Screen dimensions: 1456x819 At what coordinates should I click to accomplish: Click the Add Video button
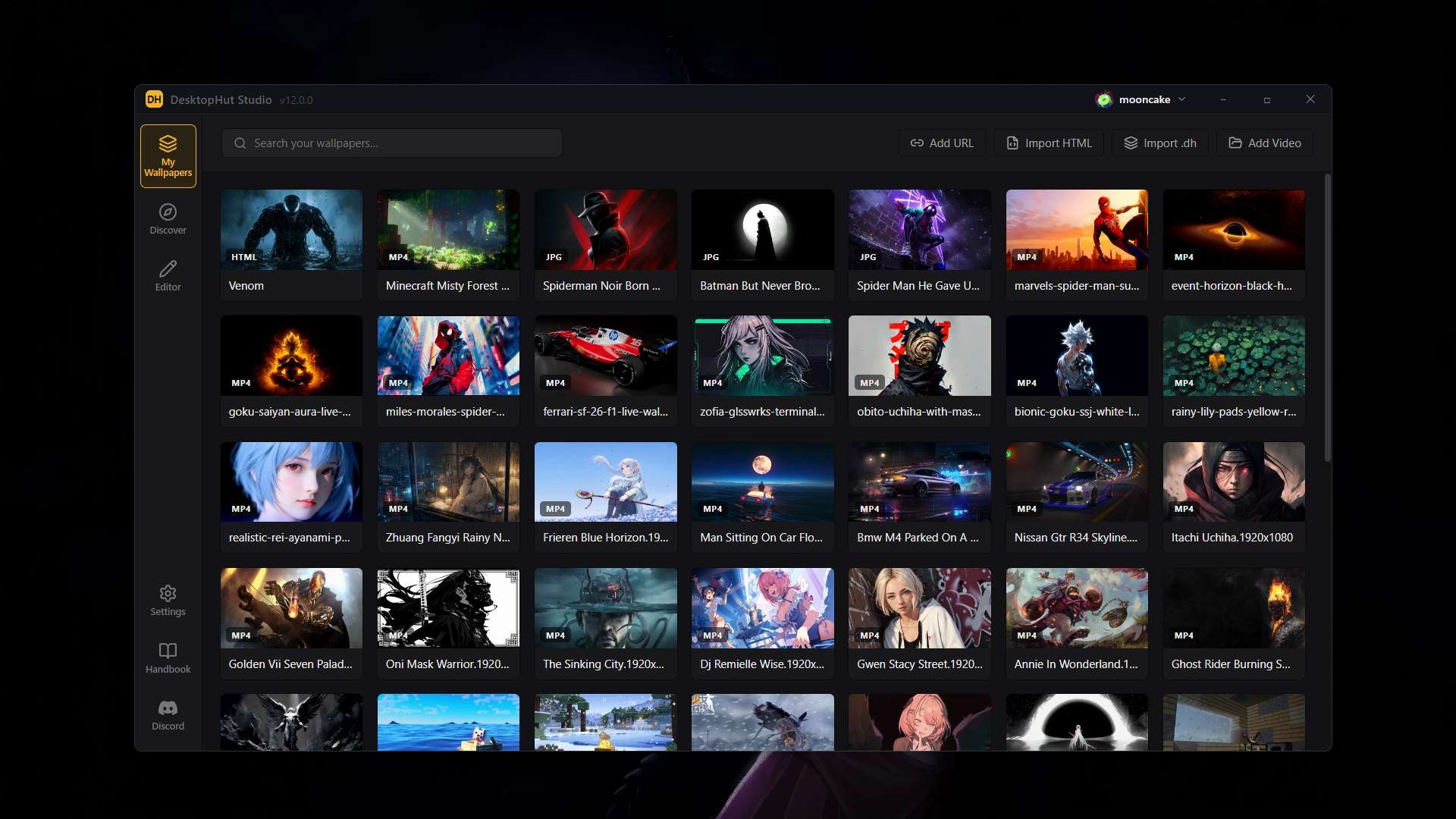pos(1265,143)
